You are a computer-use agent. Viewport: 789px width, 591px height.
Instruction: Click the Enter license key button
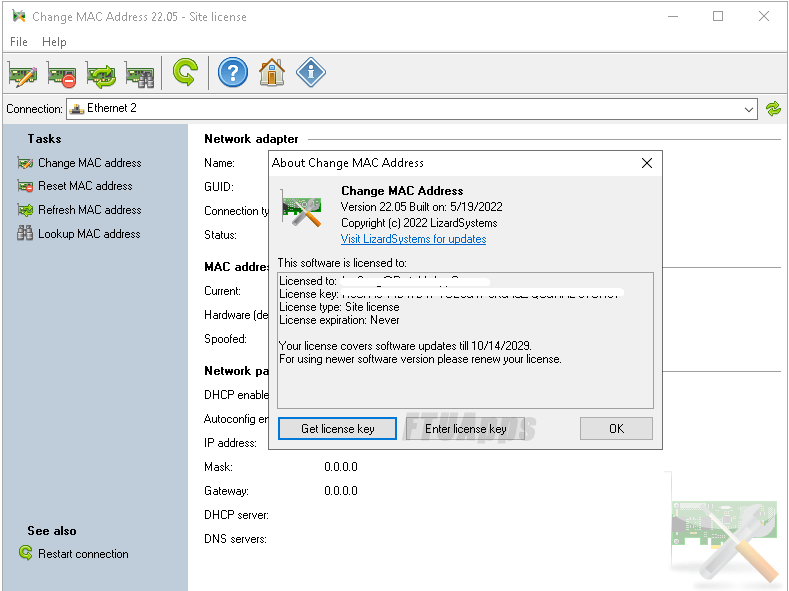[465, 429]
